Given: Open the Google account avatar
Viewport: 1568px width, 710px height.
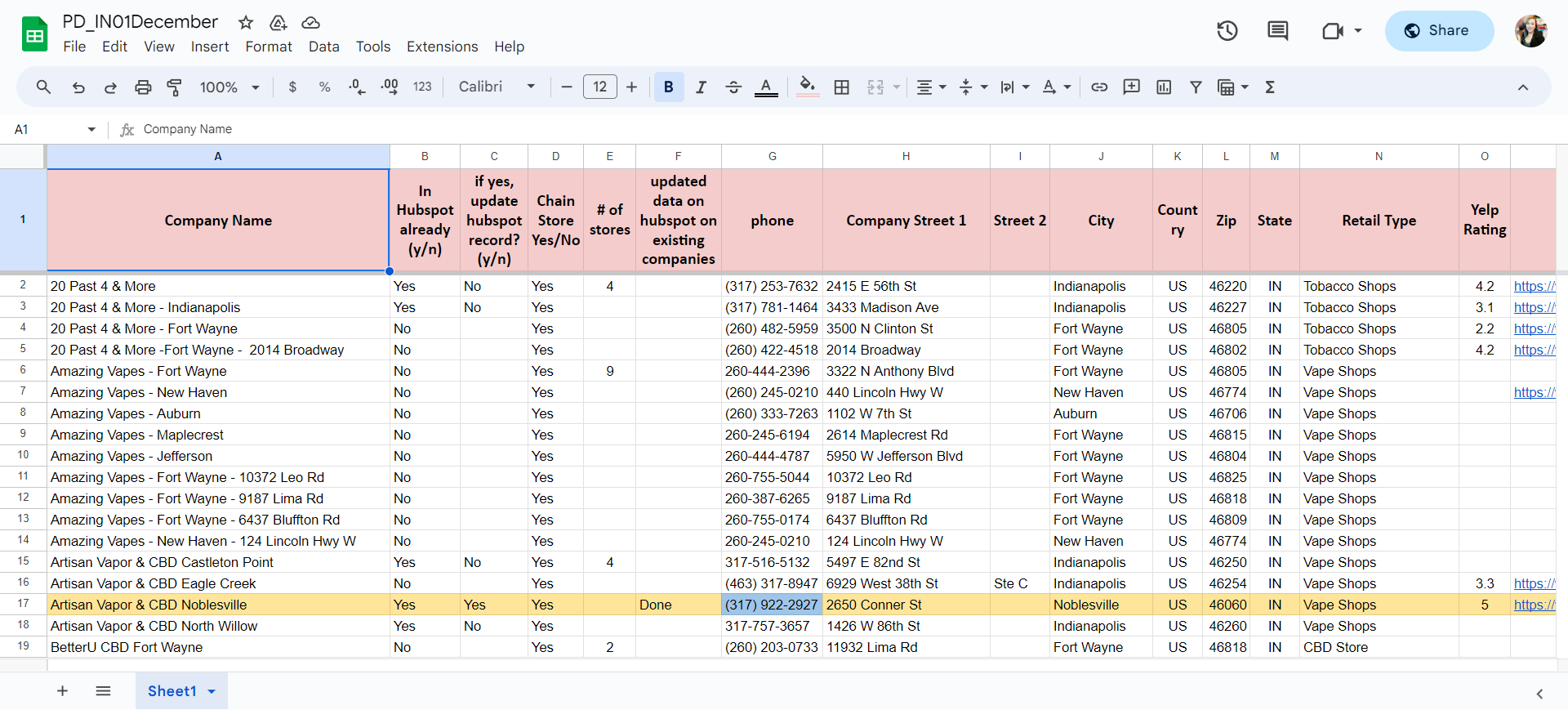Looking at the screenshot, I should click(1531, 31).
